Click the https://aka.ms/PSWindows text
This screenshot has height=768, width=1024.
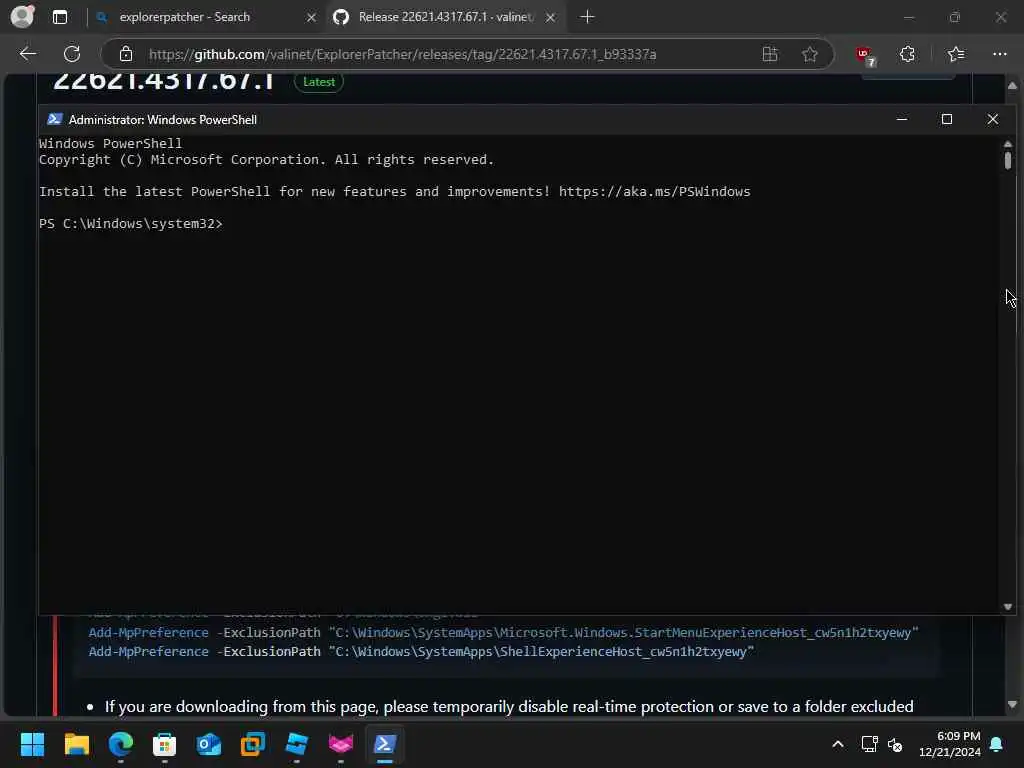[x=654, y=191]
